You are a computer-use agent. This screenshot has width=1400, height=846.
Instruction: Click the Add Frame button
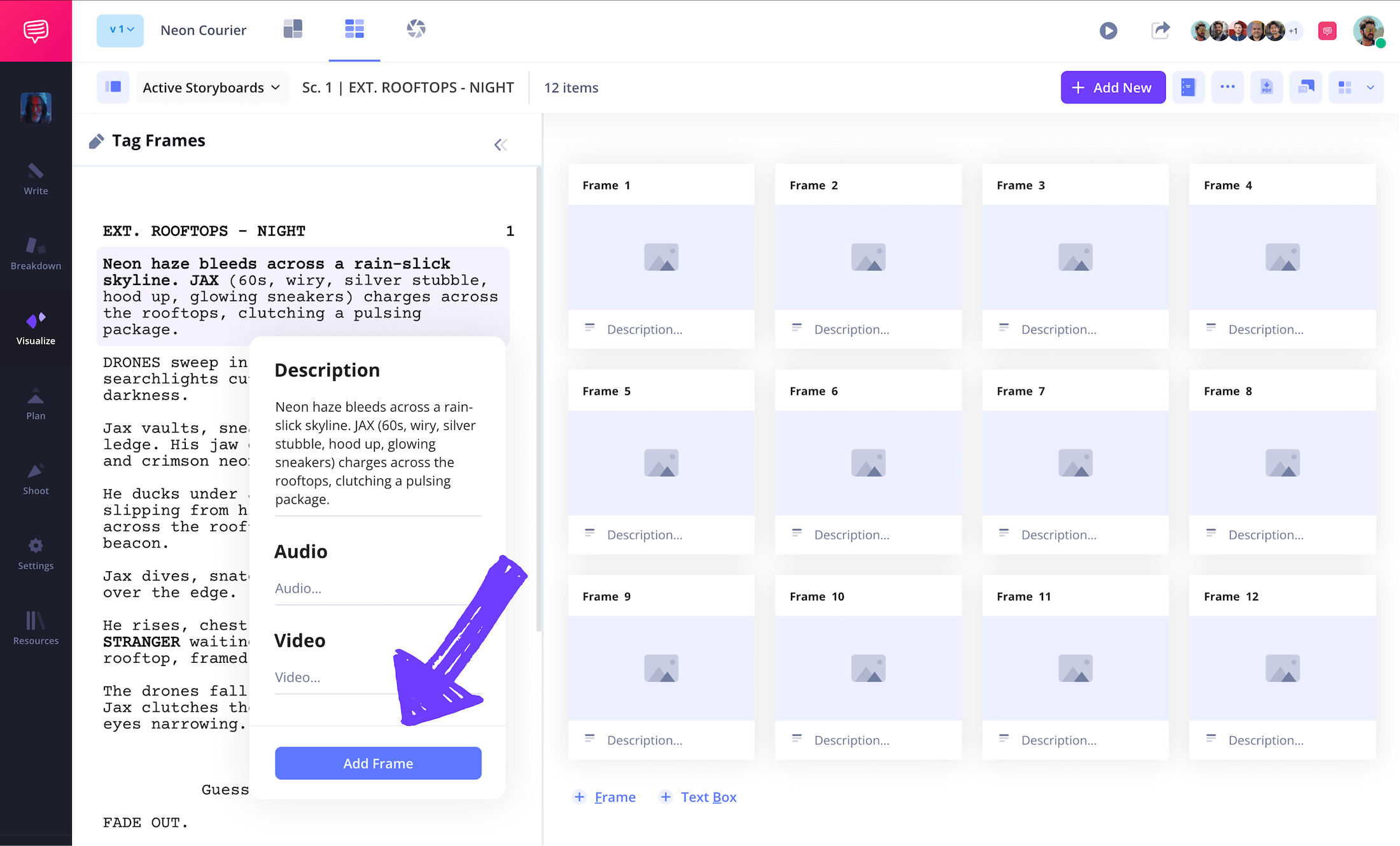pyautogui.click(x=378, y=763)
